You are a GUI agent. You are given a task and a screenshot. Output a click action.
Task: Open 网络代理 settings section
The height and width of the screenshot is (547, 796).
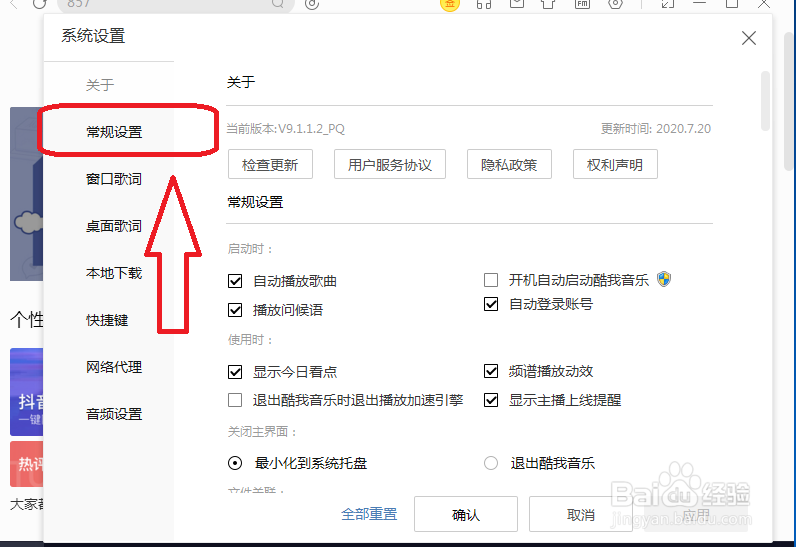point(114,367)
